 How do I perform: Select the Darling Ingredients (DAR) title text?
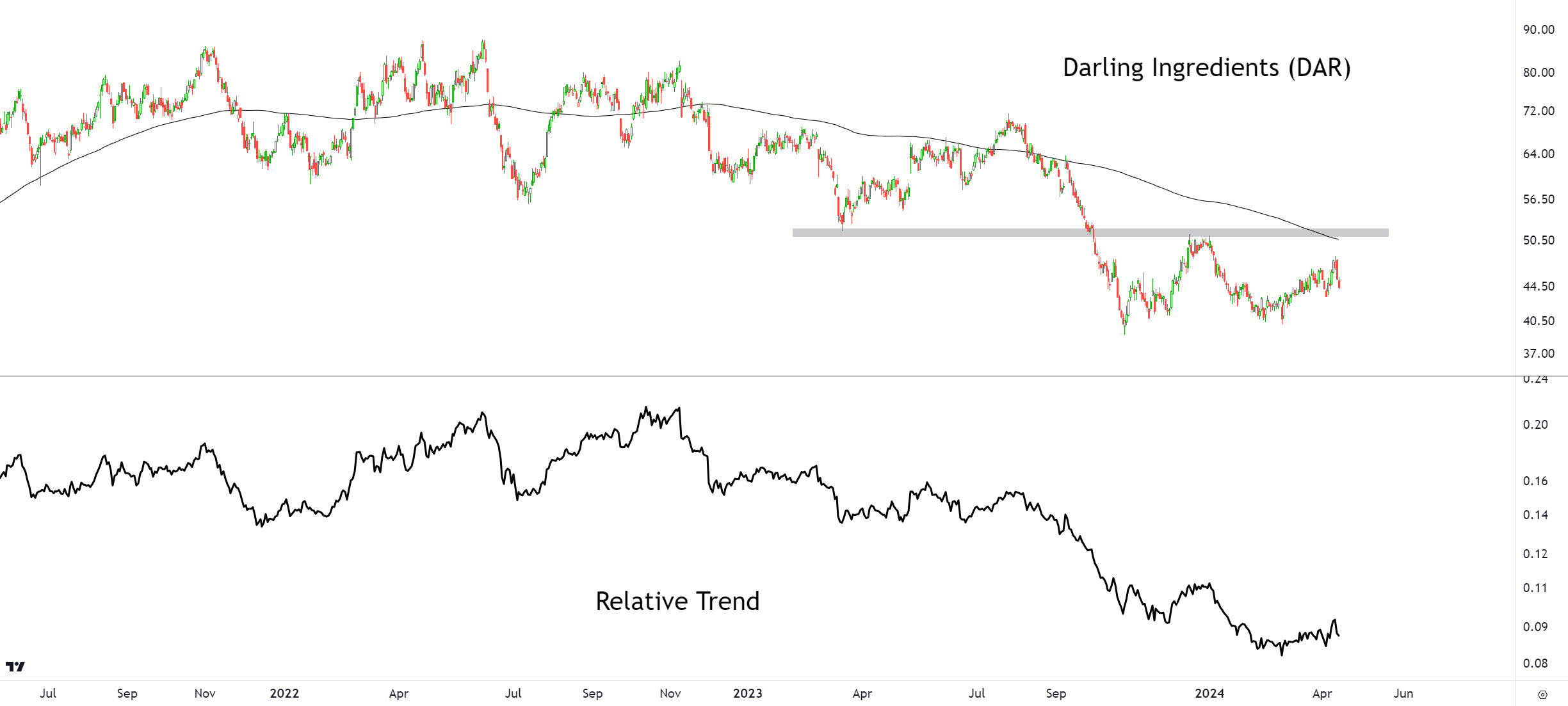[x=1207, y=68]
